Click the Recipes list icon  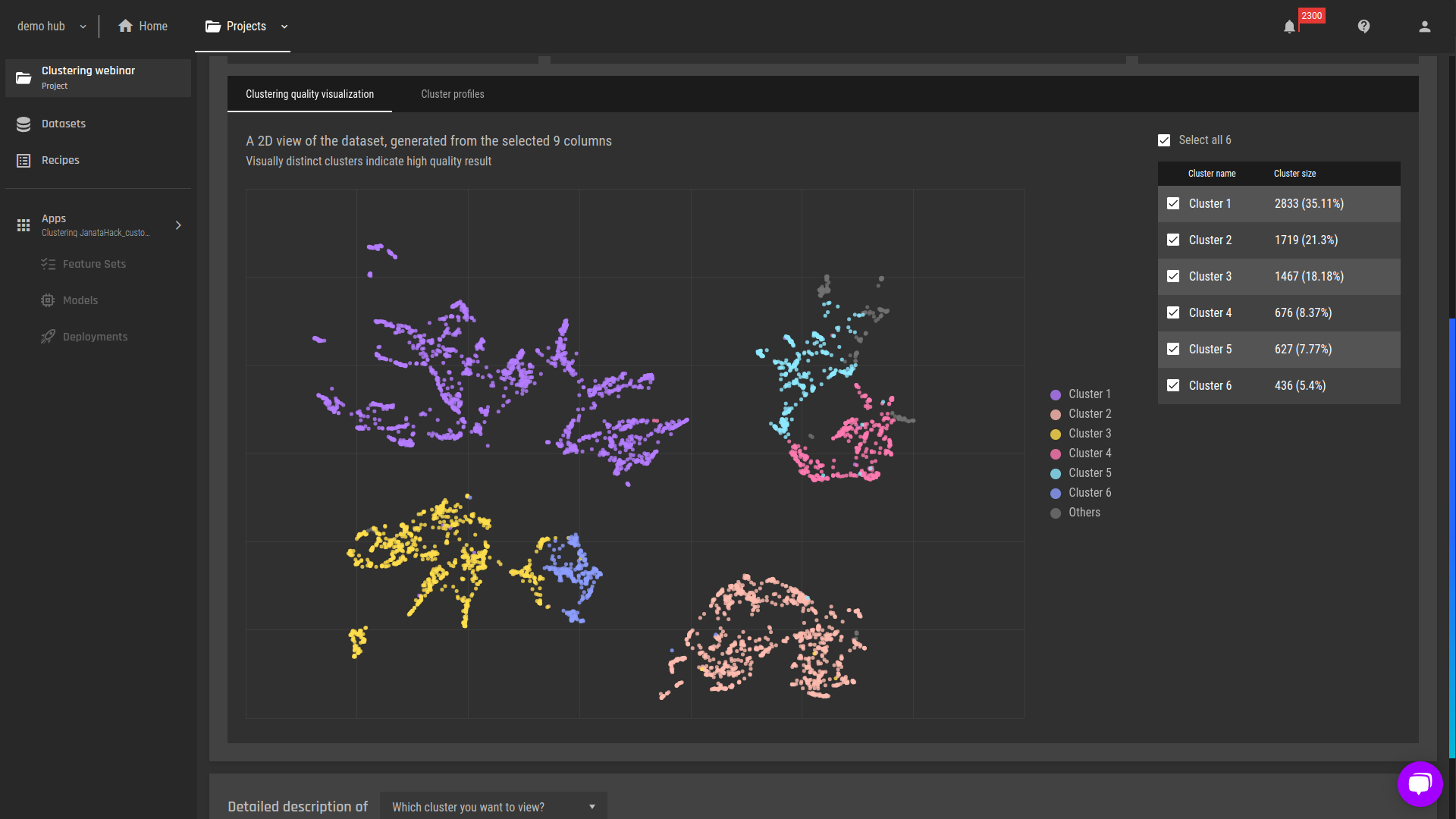[x=24, y=160]
